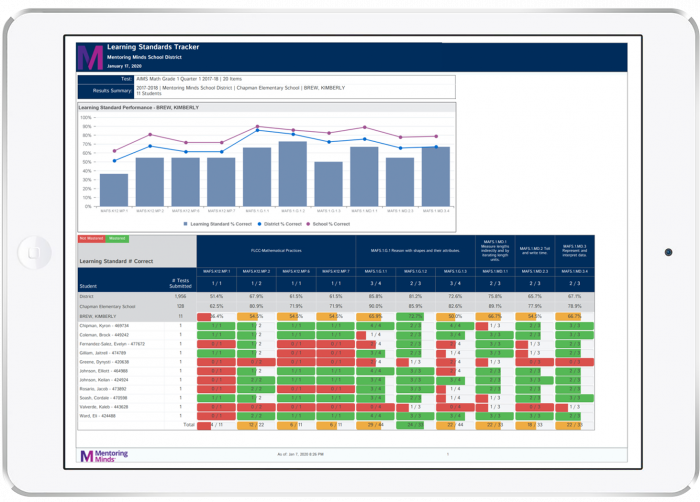The height and width of the screenshot is (502, 700).
Task: Open student Chipman, Kyron row
Action: (105, 325)
